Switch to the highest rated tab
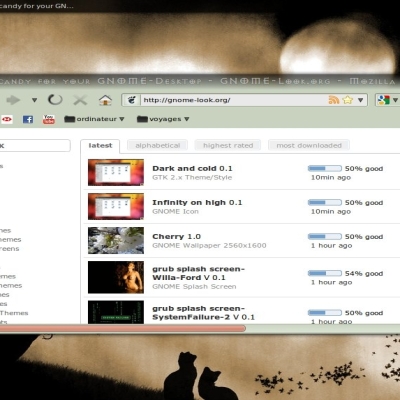 coord(228,145)
